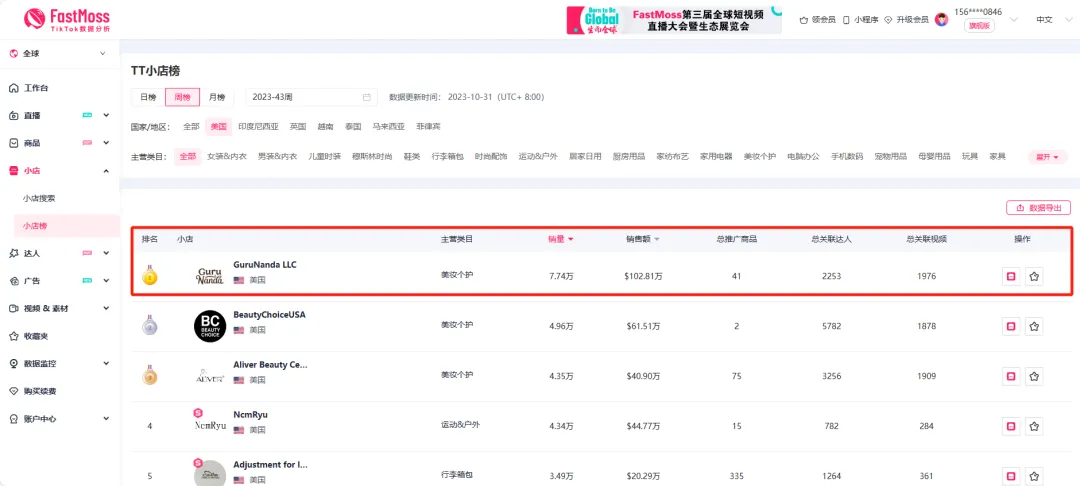Click the 达人 icon in sidebar
1080x486 pixels.
14,253
